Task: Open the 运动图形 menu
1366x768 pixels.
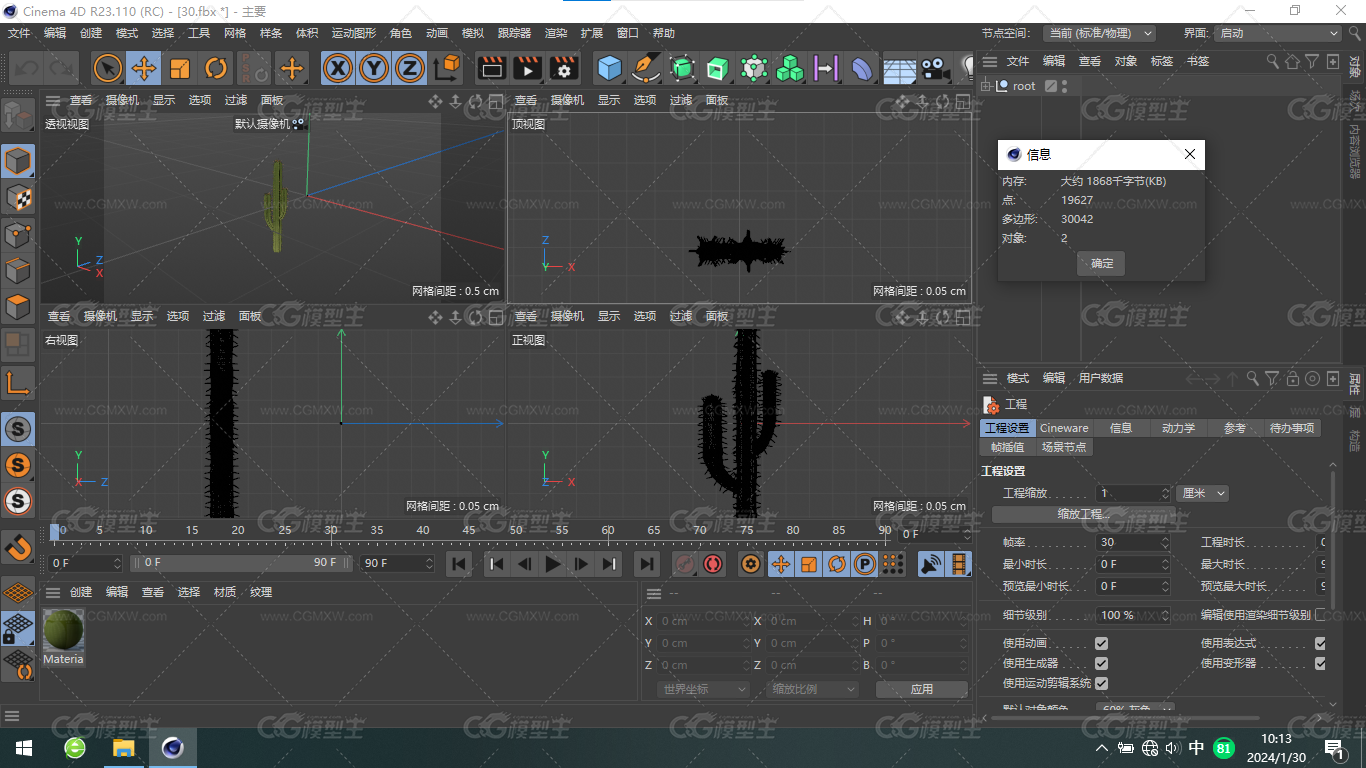Action: click(354, 33)
